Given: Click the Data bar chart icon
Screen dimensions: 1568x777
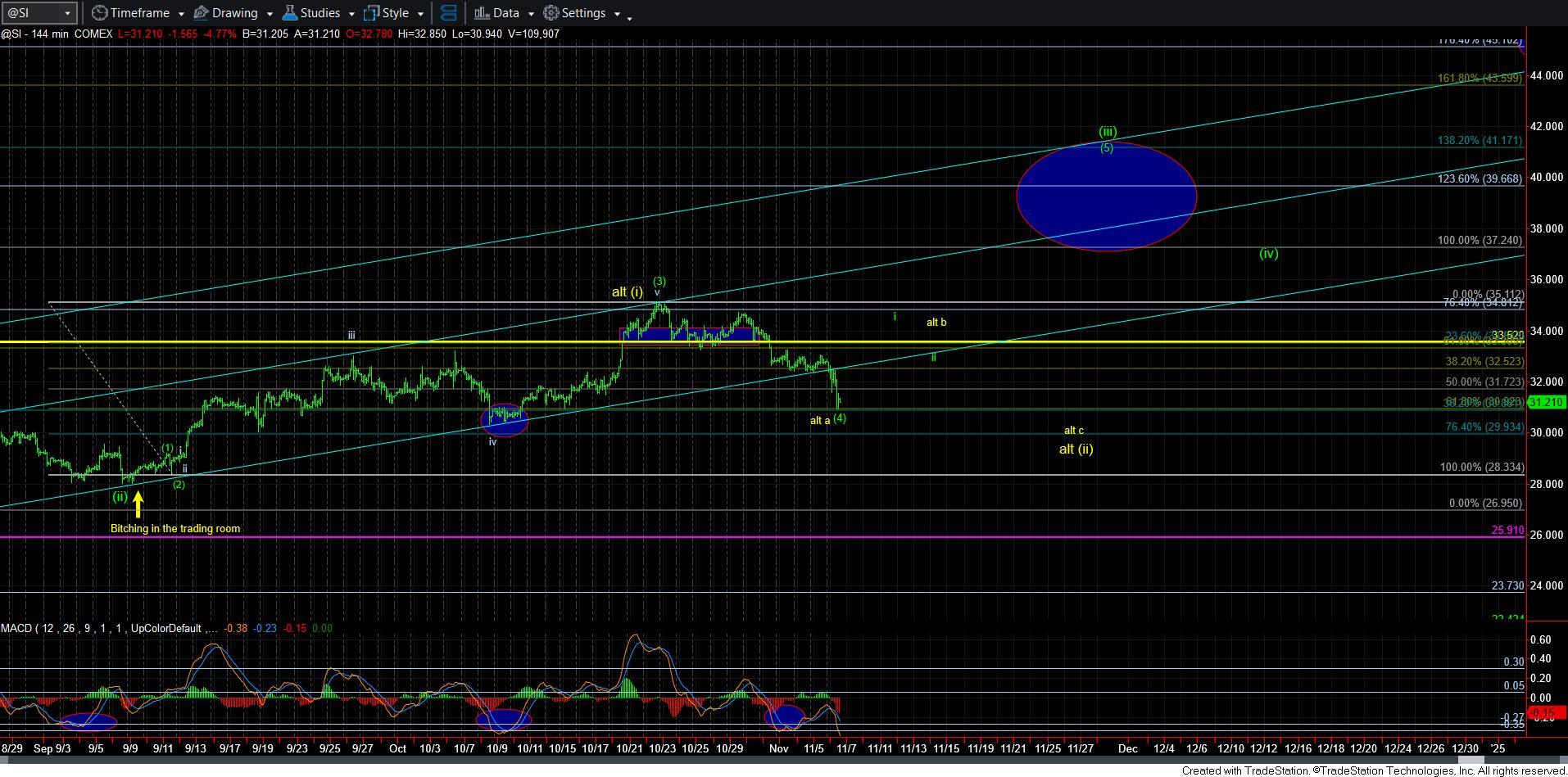Looking at the screenshot, I should (x=482, y=13).
